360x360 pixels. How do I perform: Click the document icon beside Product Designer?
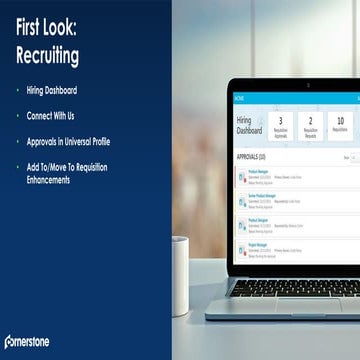(x=242, y=226)
